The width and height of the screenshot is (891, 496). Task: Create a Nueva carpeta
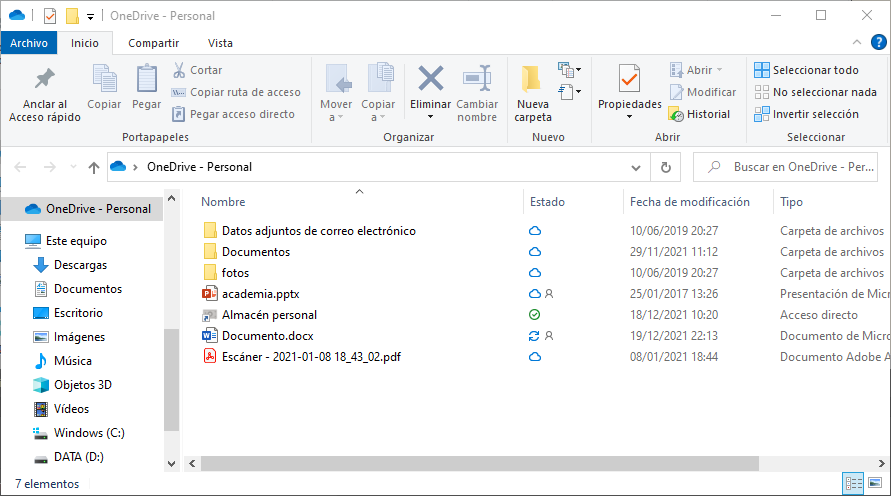[x=532, y=93]
